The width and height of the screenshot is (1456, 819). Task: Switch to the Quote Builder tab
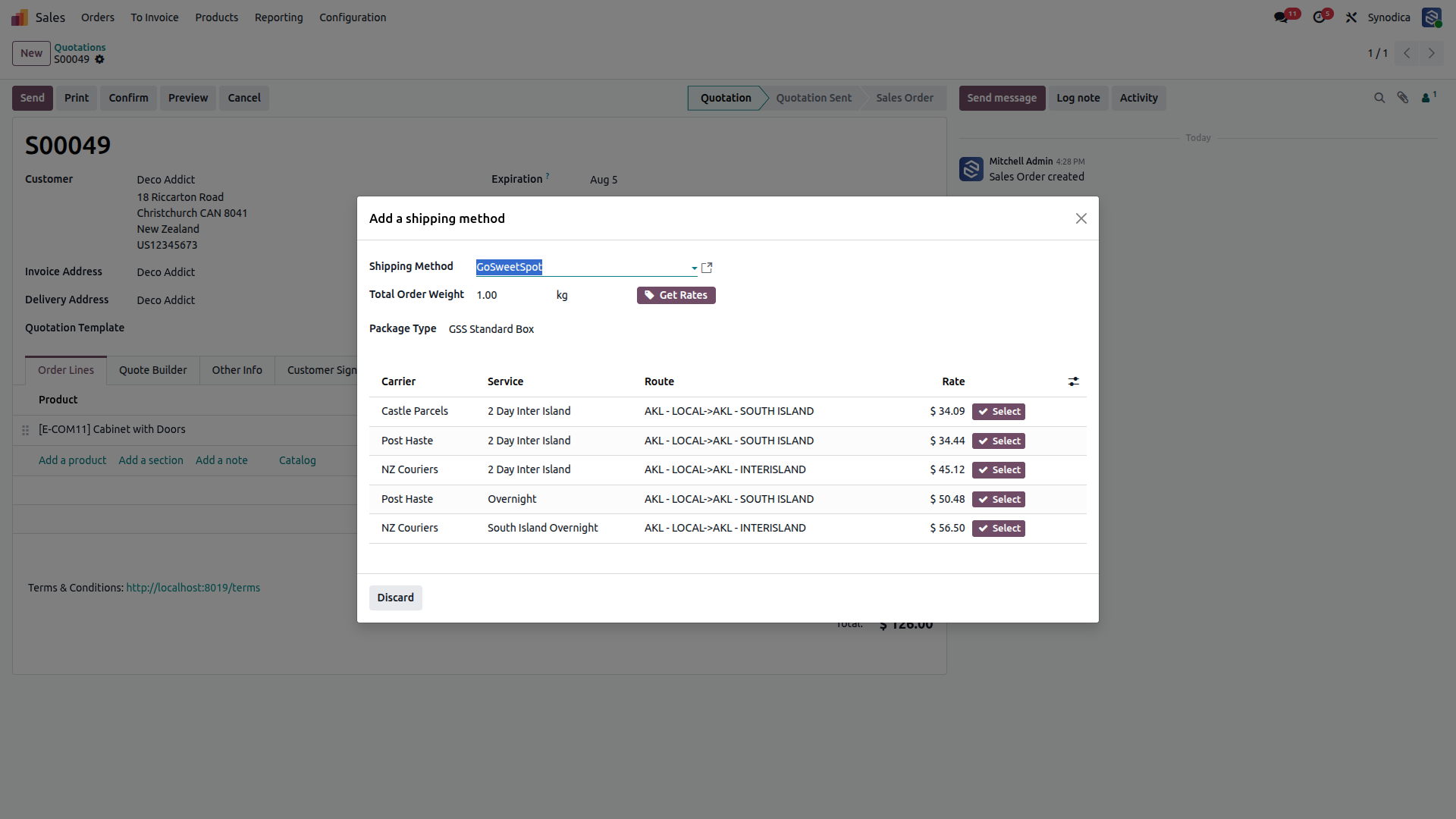(x=153, y=370)
